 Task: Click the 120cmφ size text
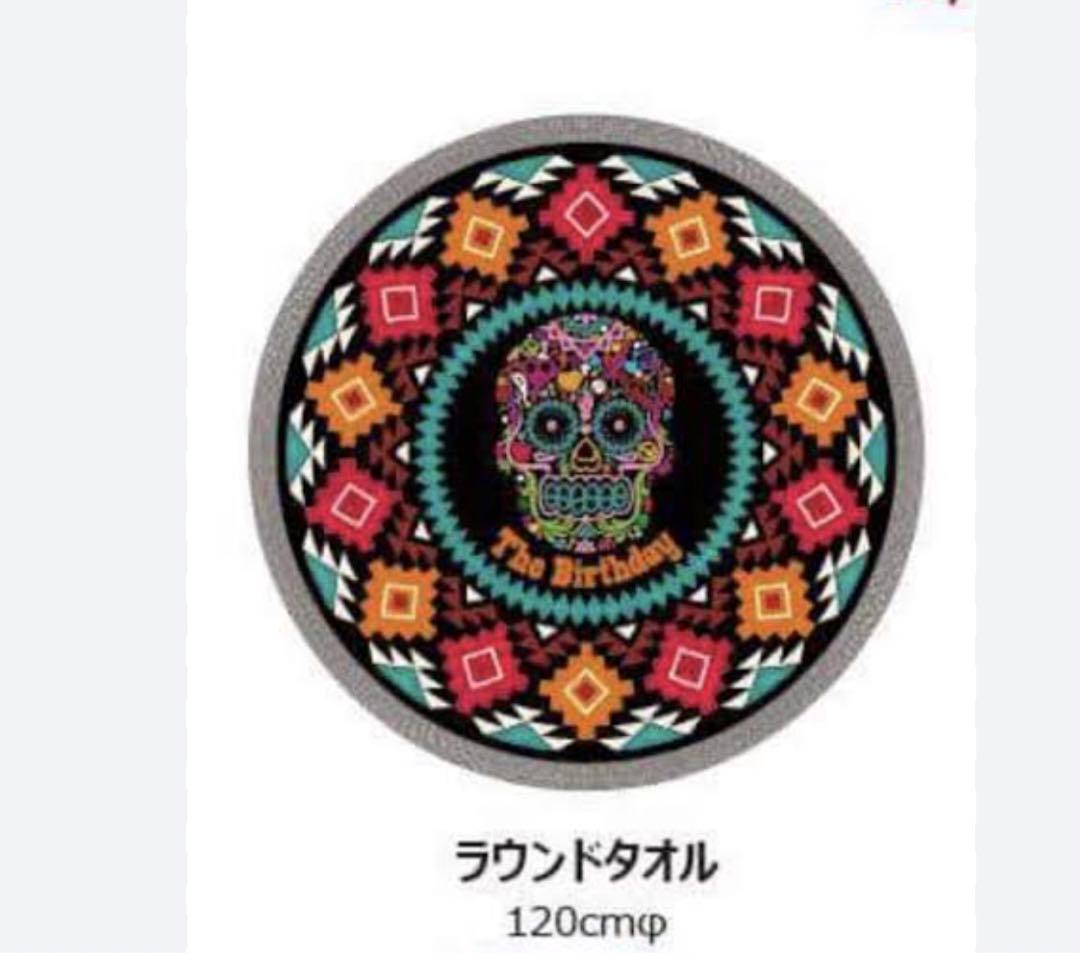point(587,923)
